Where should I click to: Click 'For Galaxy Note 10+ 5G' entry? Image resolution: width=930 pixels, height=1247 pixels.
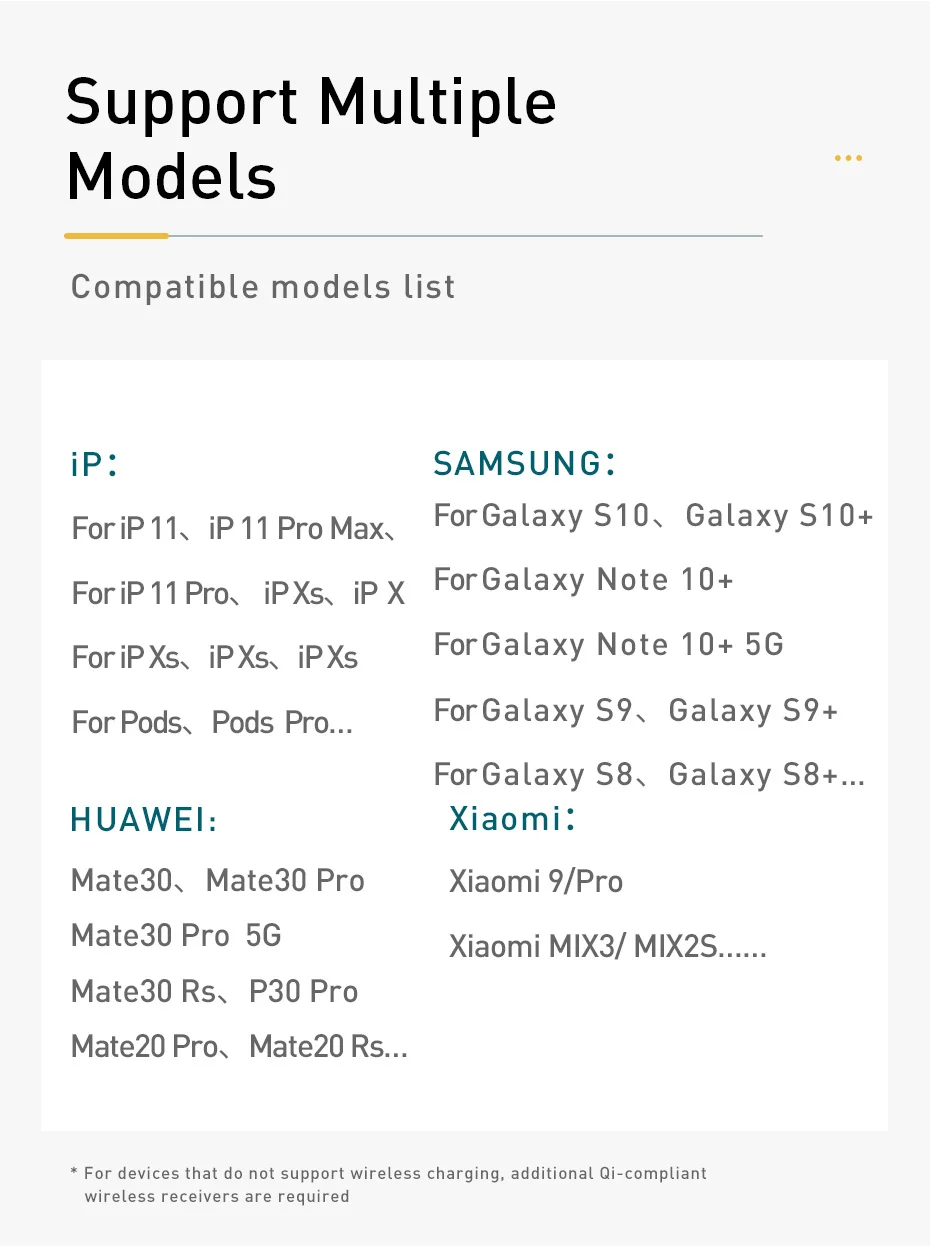[x=608, y=644]
